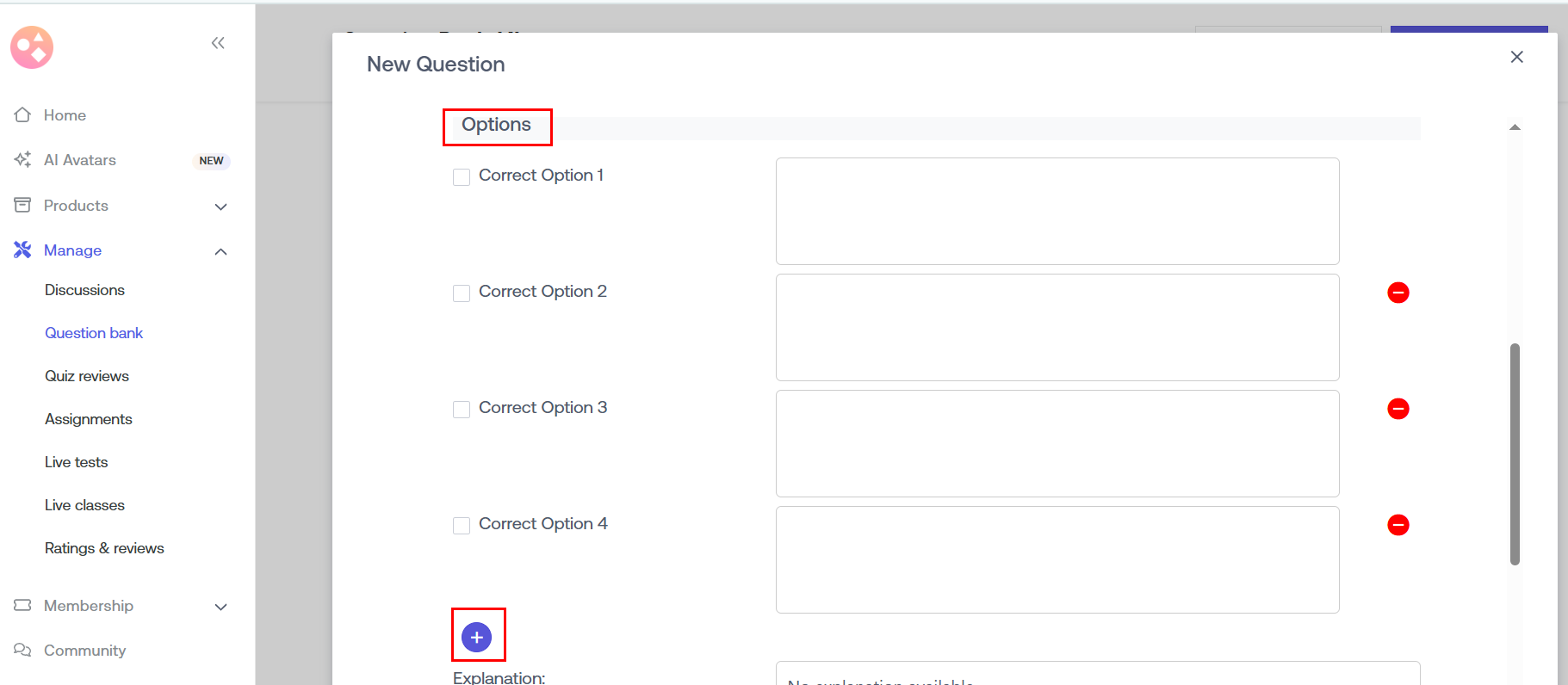Image resolution: width=1568 pixels, height=685 pixels.
Task: Collapse the sidebar with double chevron icon
Action: 218,43
